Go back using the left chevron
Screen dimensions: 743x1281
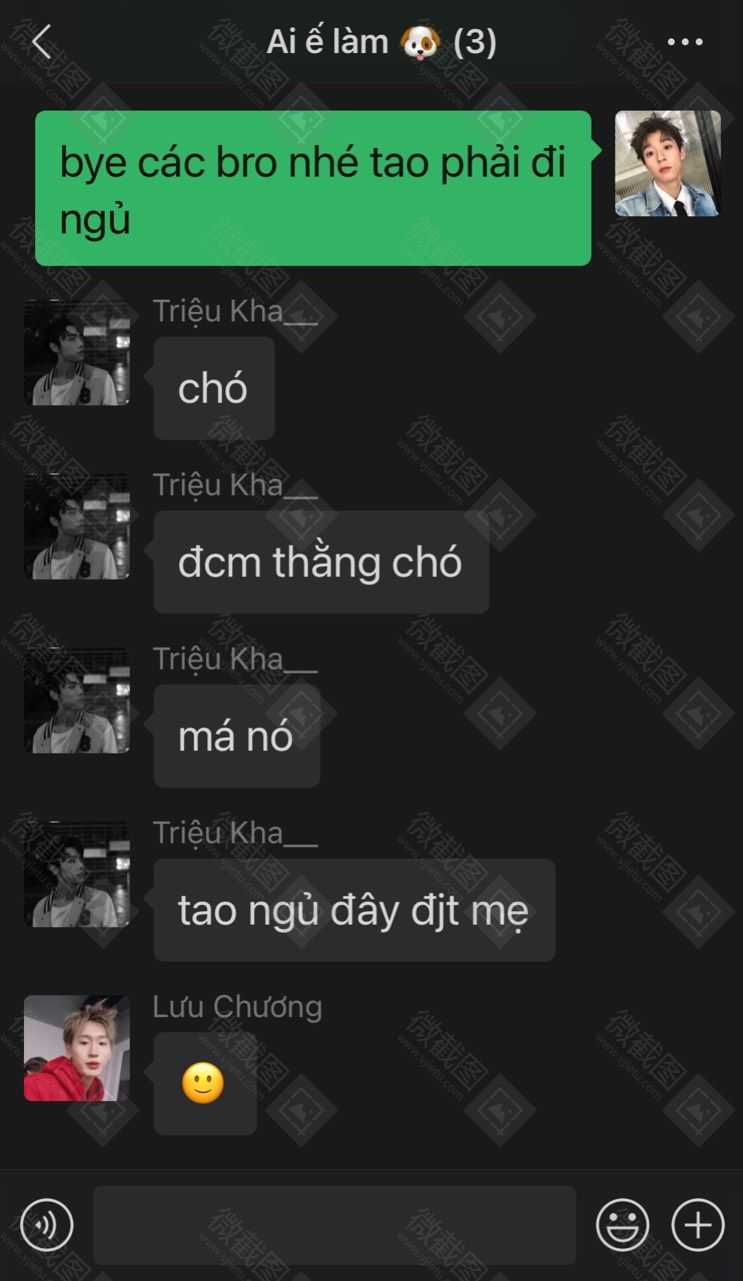[41, 42]
